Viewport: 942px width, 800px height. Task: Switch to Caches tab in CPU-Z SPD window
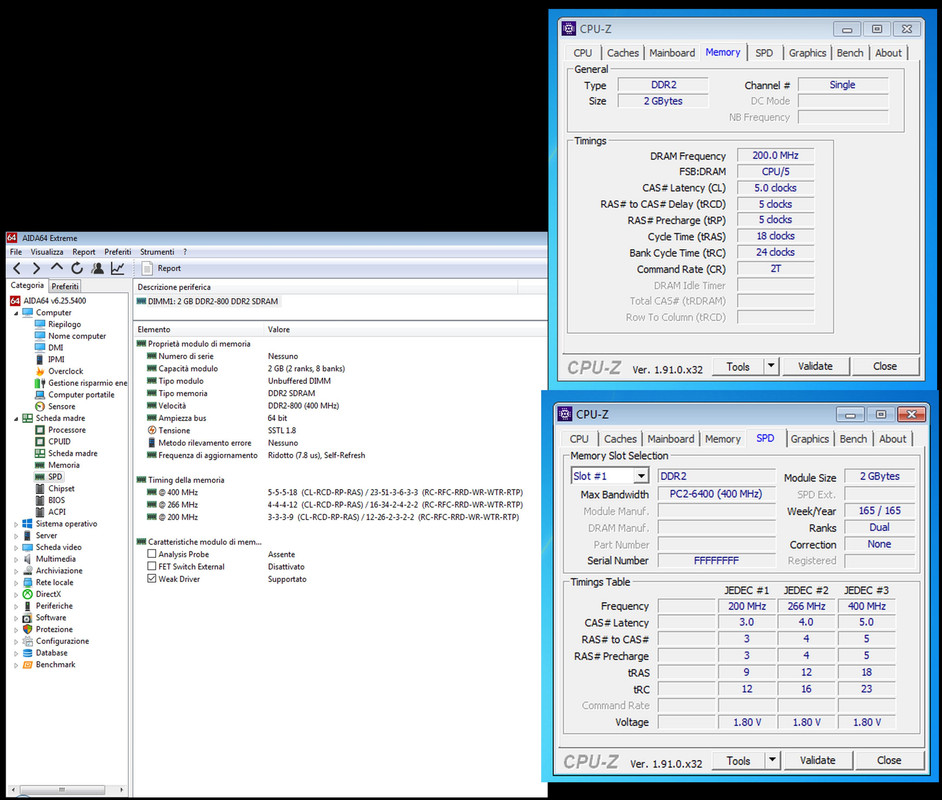click(620, 439)
